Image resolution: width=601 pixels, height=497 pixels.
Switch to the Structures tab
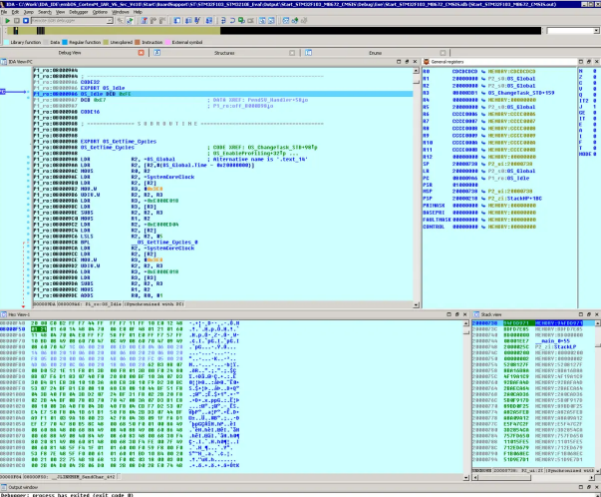tap(224, 53)
